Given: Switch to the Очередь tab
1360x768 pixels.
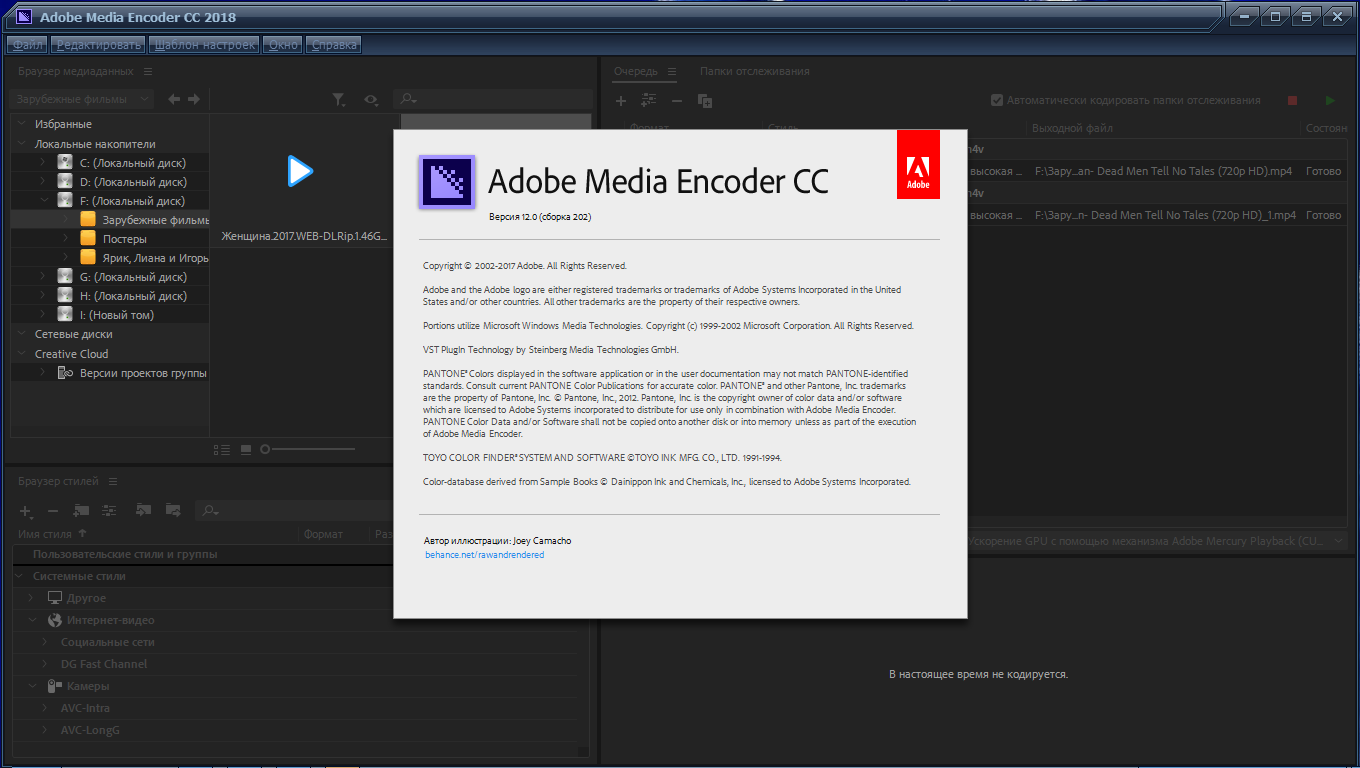Looking at the screenshot, I should coord(636,71).
